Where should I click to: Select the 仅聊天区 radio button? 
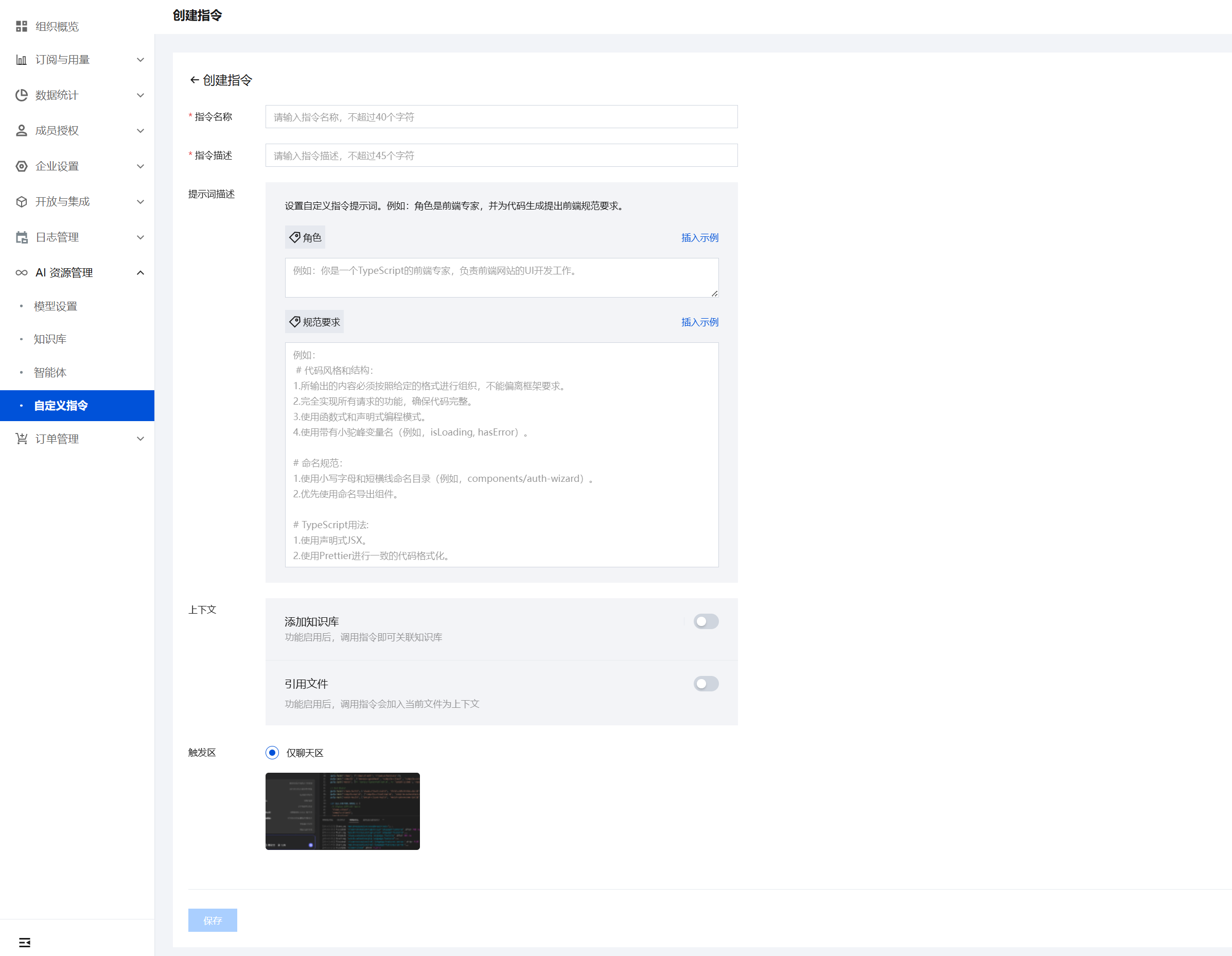[272, 753]
